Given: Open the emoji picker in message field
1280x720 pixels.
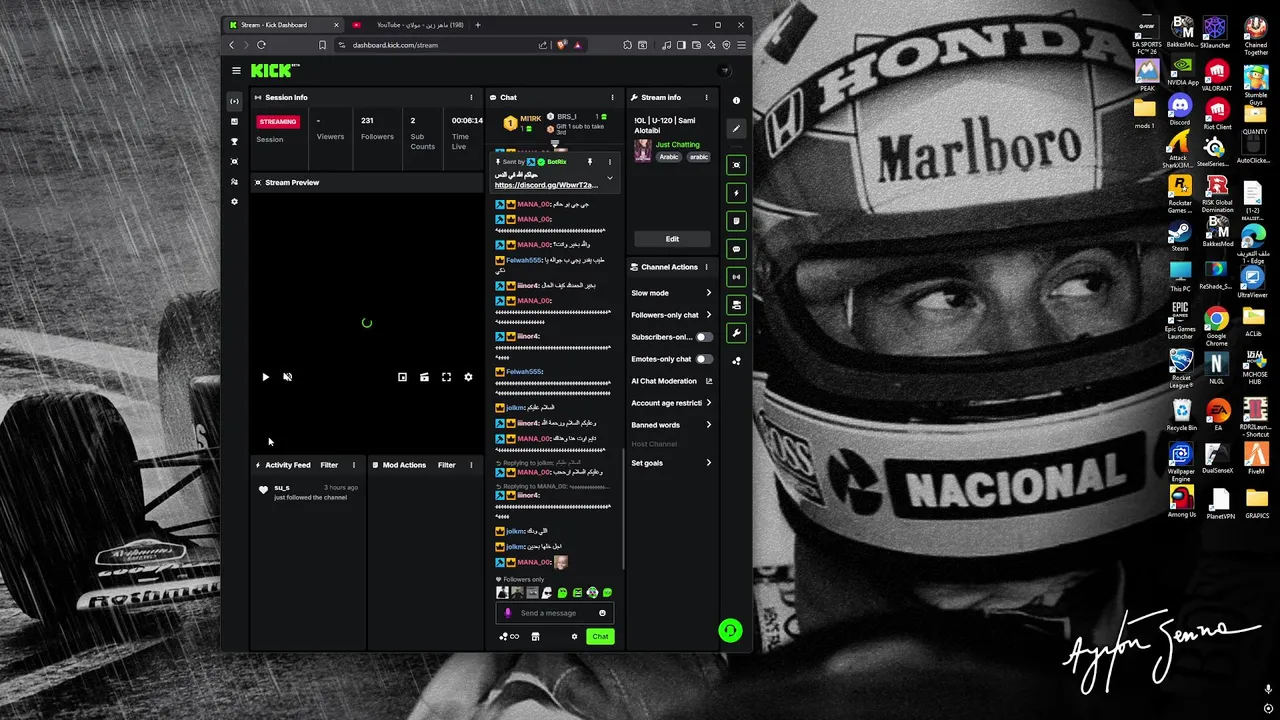Looking at the screenshot, I should tap(602, 613).
